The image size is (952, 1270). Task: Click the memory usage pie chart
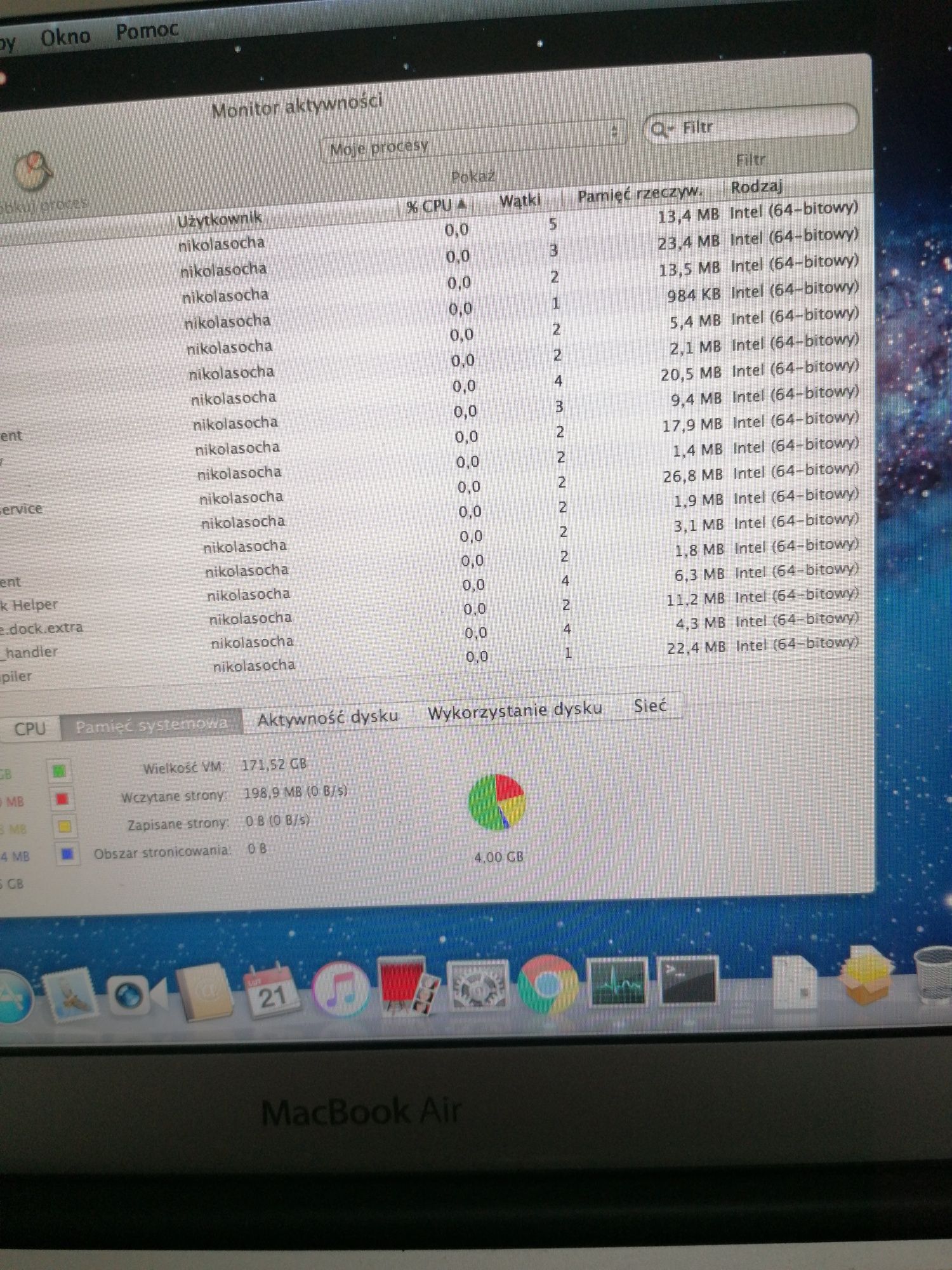[497, 802]
